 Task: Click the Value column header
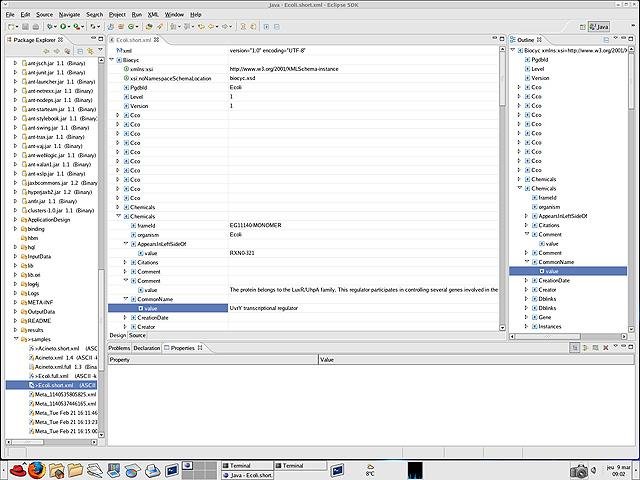click(x=476, y=360)
